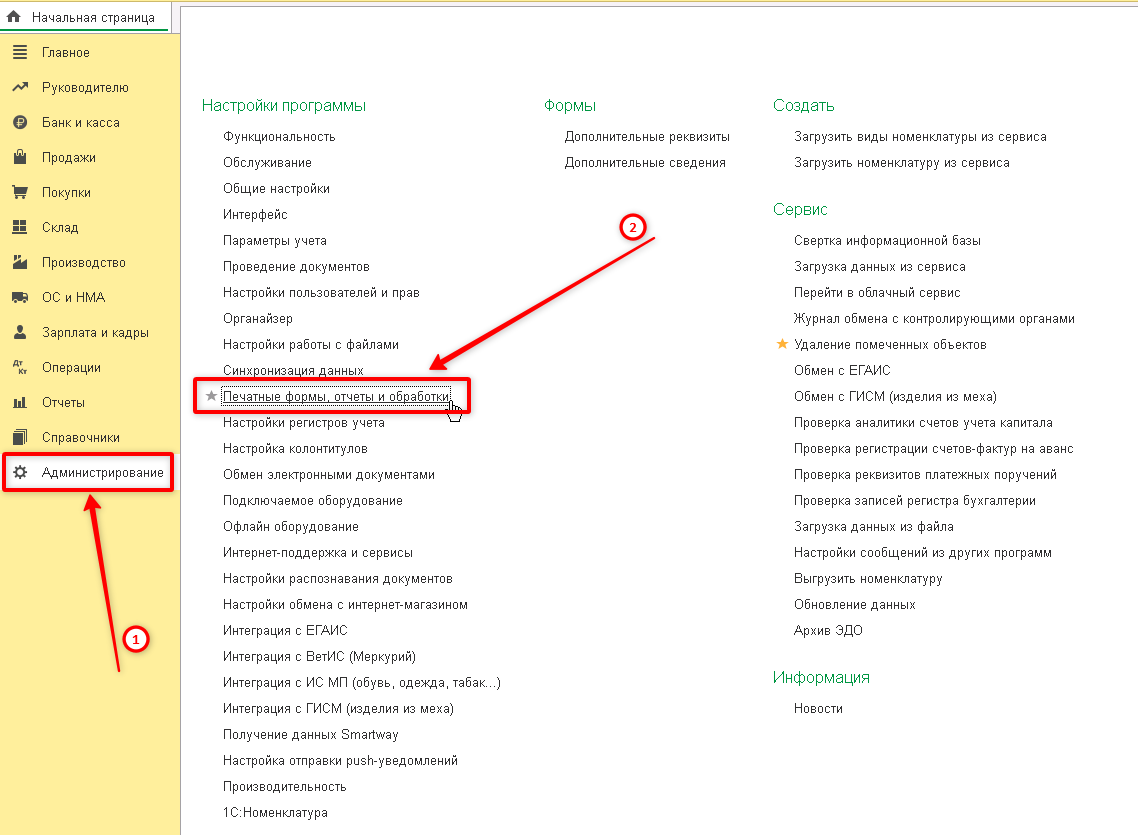Open Параметры учета

point(275,241)
